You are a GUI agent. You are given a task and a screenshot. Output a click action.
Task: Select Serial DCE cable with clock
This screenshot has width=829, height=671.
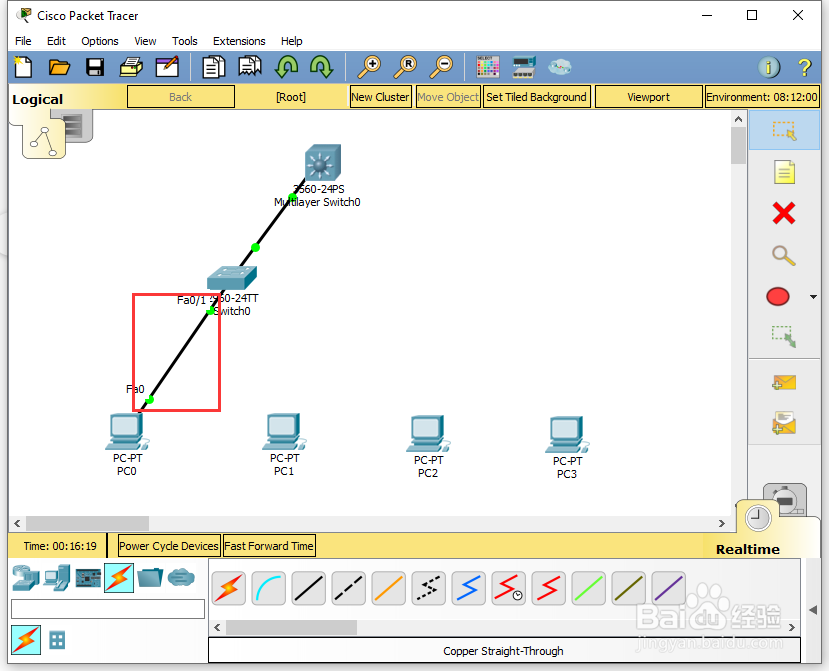click(508, 588)
